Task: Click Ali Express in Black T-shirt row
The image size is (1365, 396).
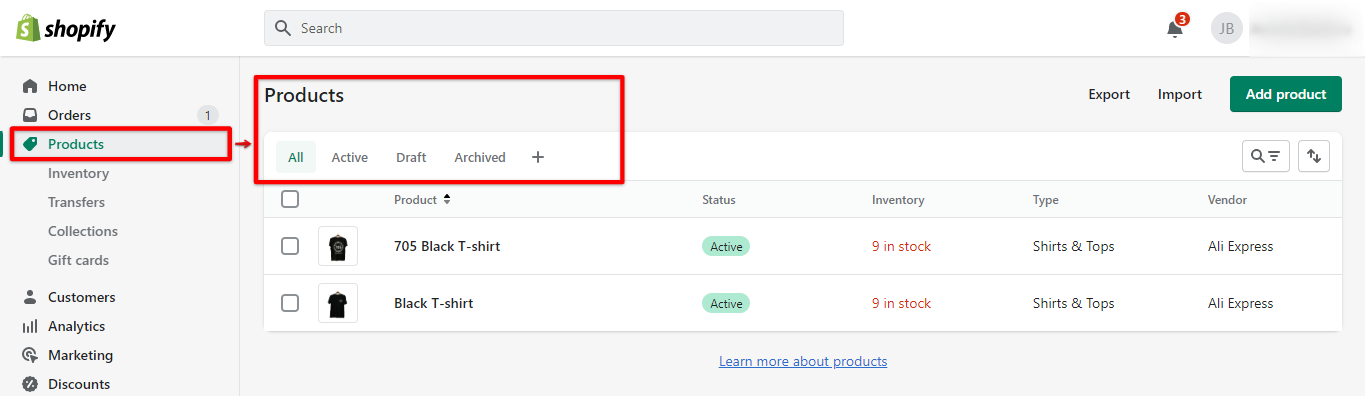Action: 1241,303
